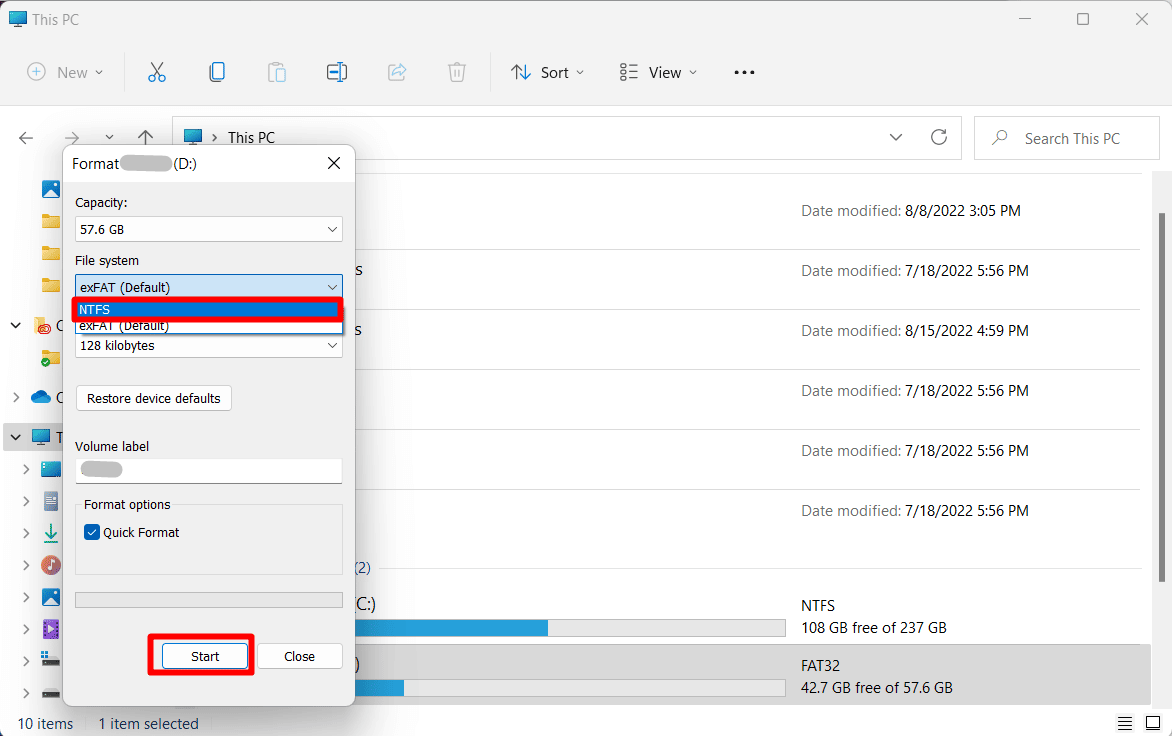Viewport: 1172px width, 736px height.
Task: Click the Volume label text field
Action: click(208, 470)
